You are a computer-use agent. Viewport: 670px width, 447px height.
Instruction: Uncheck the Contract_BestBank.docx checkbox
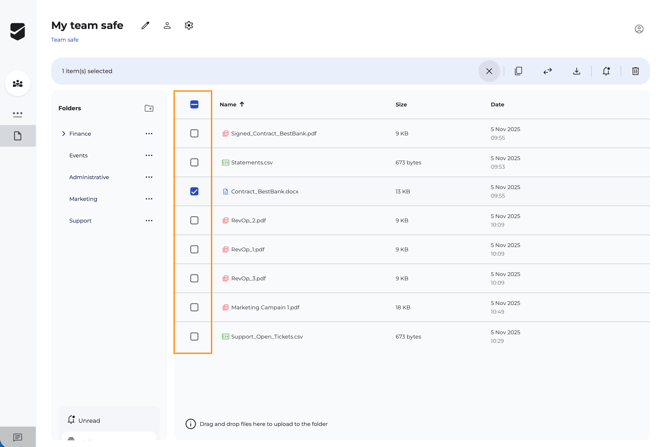[x=194, y=191]
